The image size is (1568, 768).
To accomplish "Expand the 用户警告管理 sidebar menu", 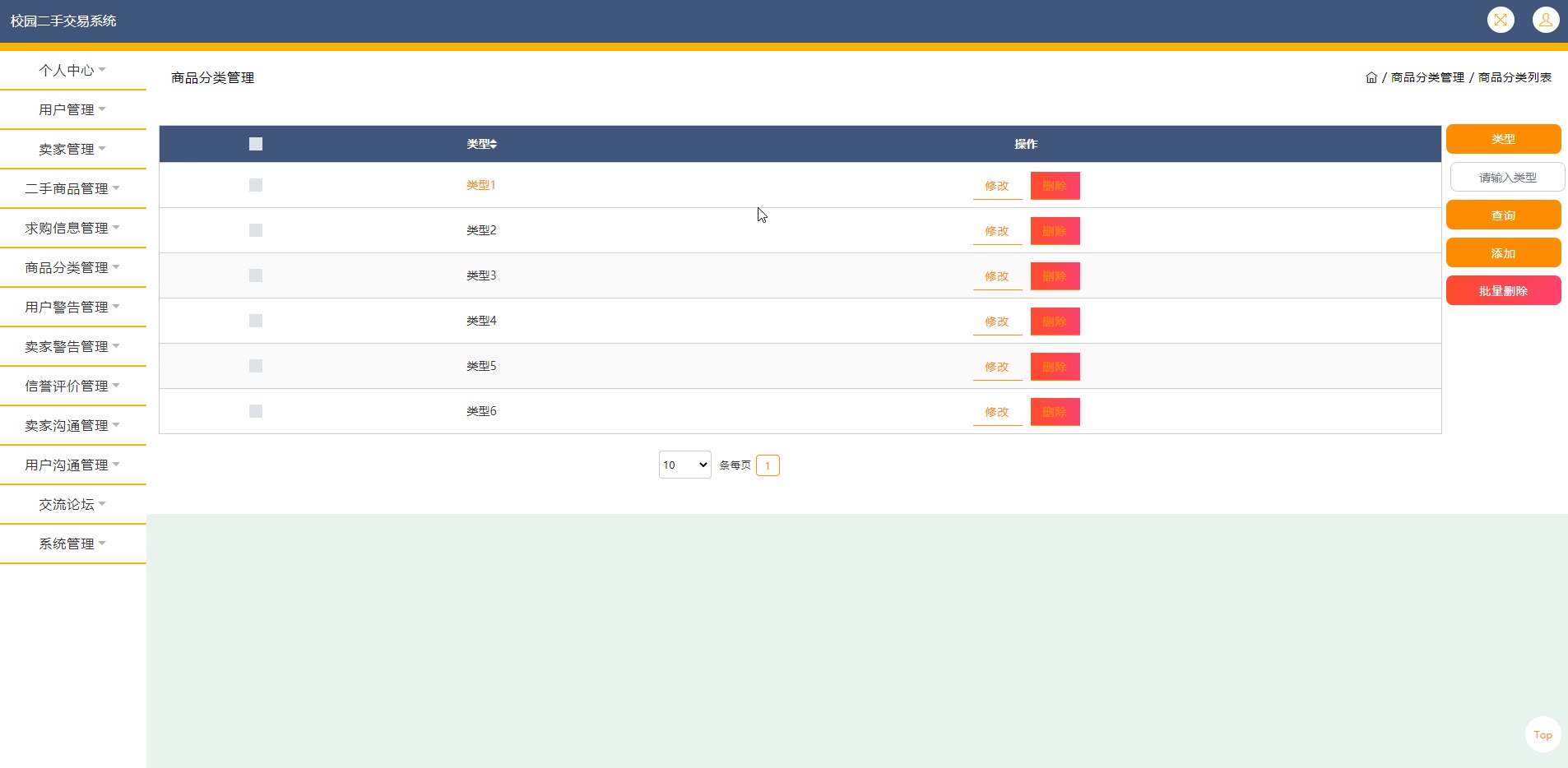I will (x=72, y=307).
